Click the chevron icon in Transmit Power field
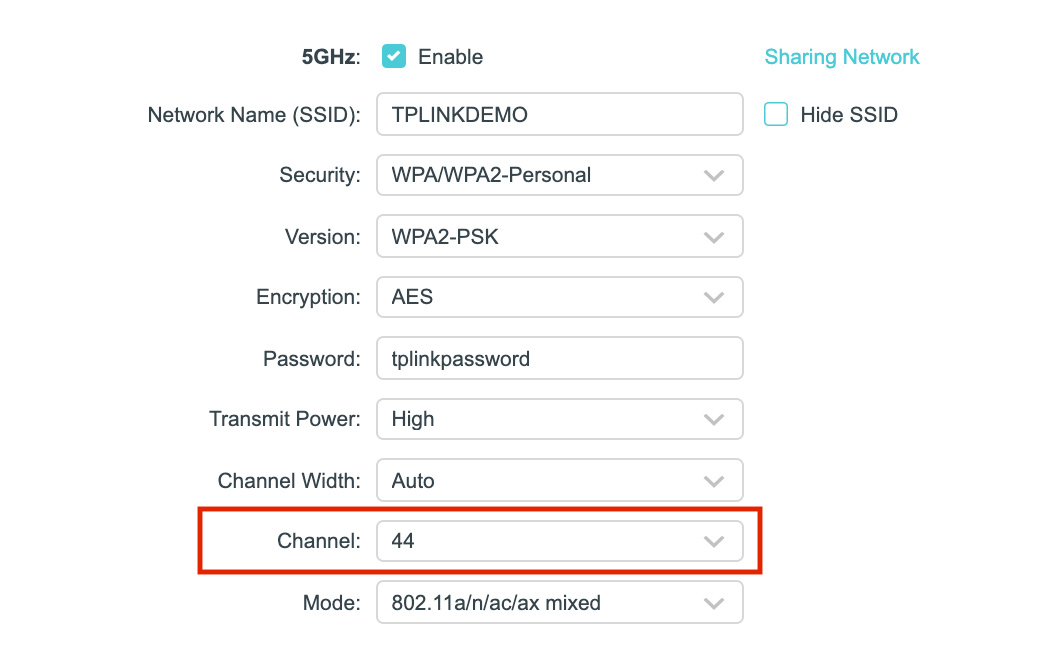This screenshot has width=1046, height=672. (x=713, y=419)
